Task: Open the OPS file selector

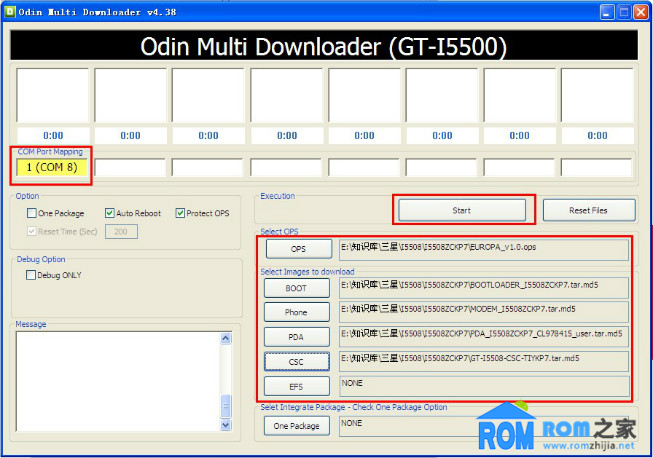Action: 299,249
